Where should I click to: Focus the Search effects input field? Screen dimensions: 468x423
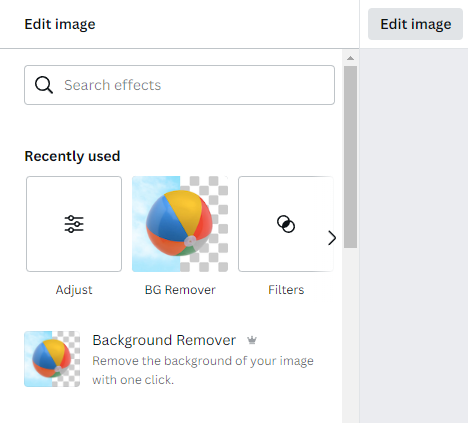click(x=179, y=85)
